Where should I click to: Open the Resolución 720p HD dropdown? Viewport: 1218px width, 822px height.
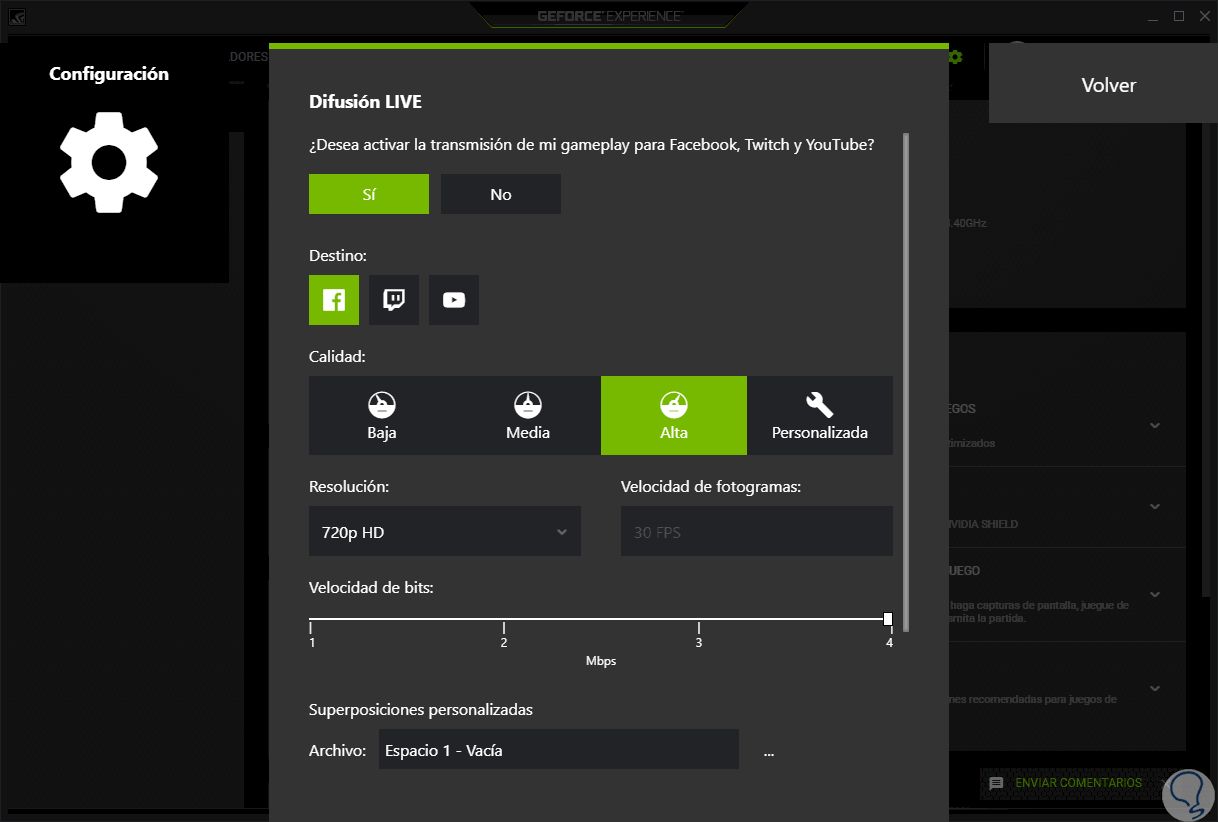pyautogui.click(x=445, y=531)
